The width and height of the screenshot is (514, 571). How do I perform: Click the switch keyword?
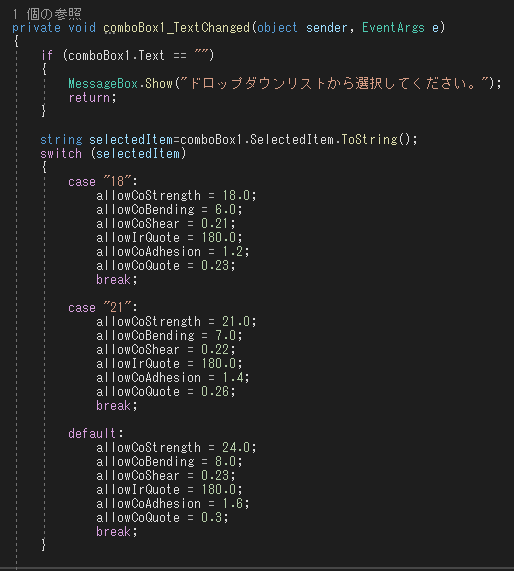pyautogui.click(x=61, y=154)
